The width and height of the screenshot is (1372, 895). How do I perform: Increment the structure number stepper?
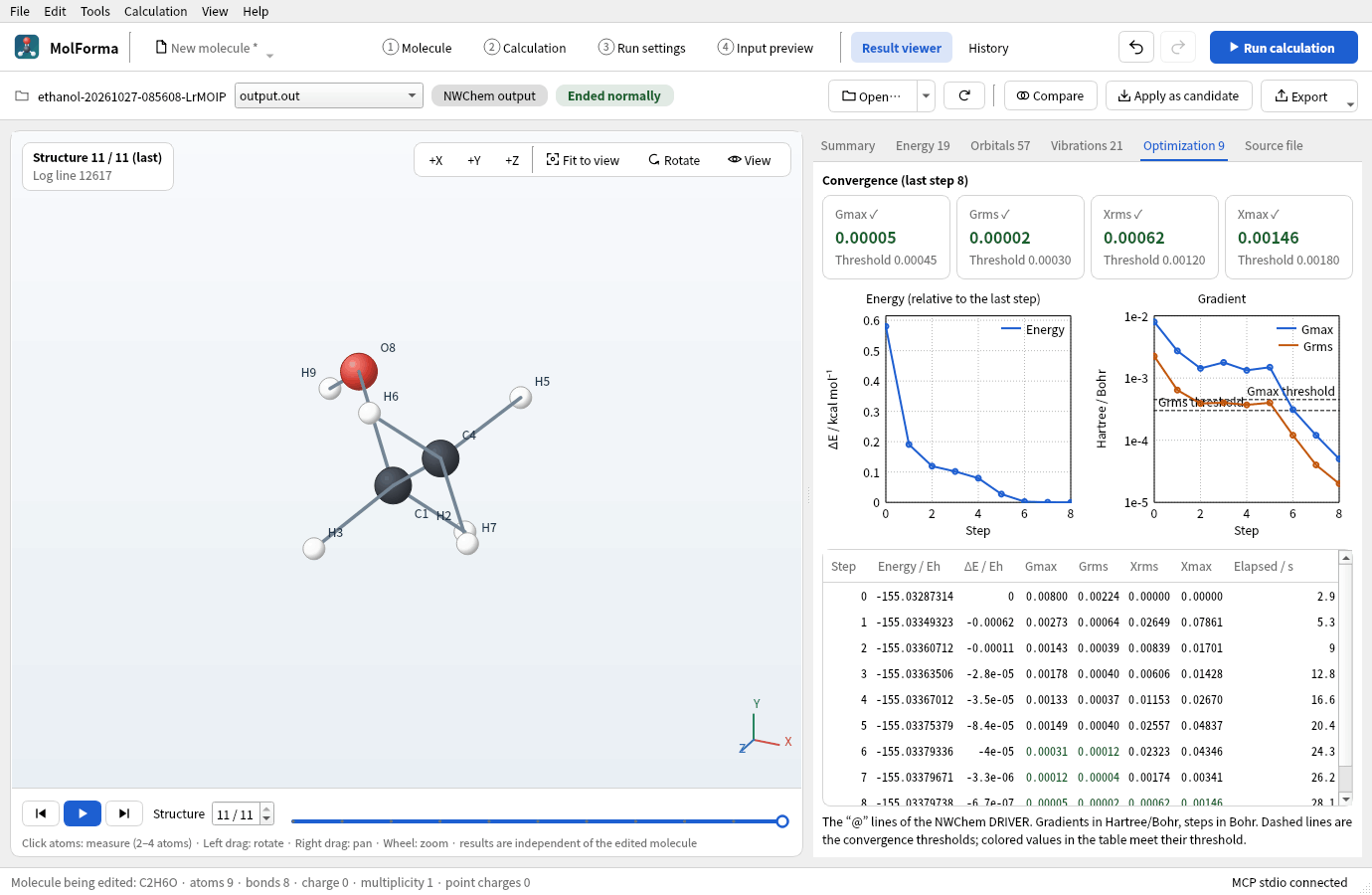[266, 808]
